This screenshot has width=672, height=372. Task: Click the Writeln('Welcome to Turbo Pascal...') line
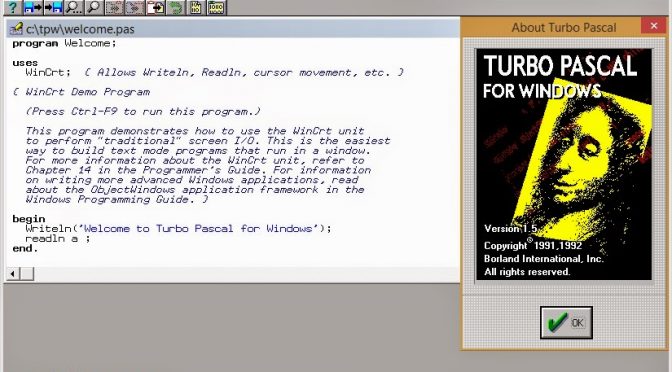[178, 228]
